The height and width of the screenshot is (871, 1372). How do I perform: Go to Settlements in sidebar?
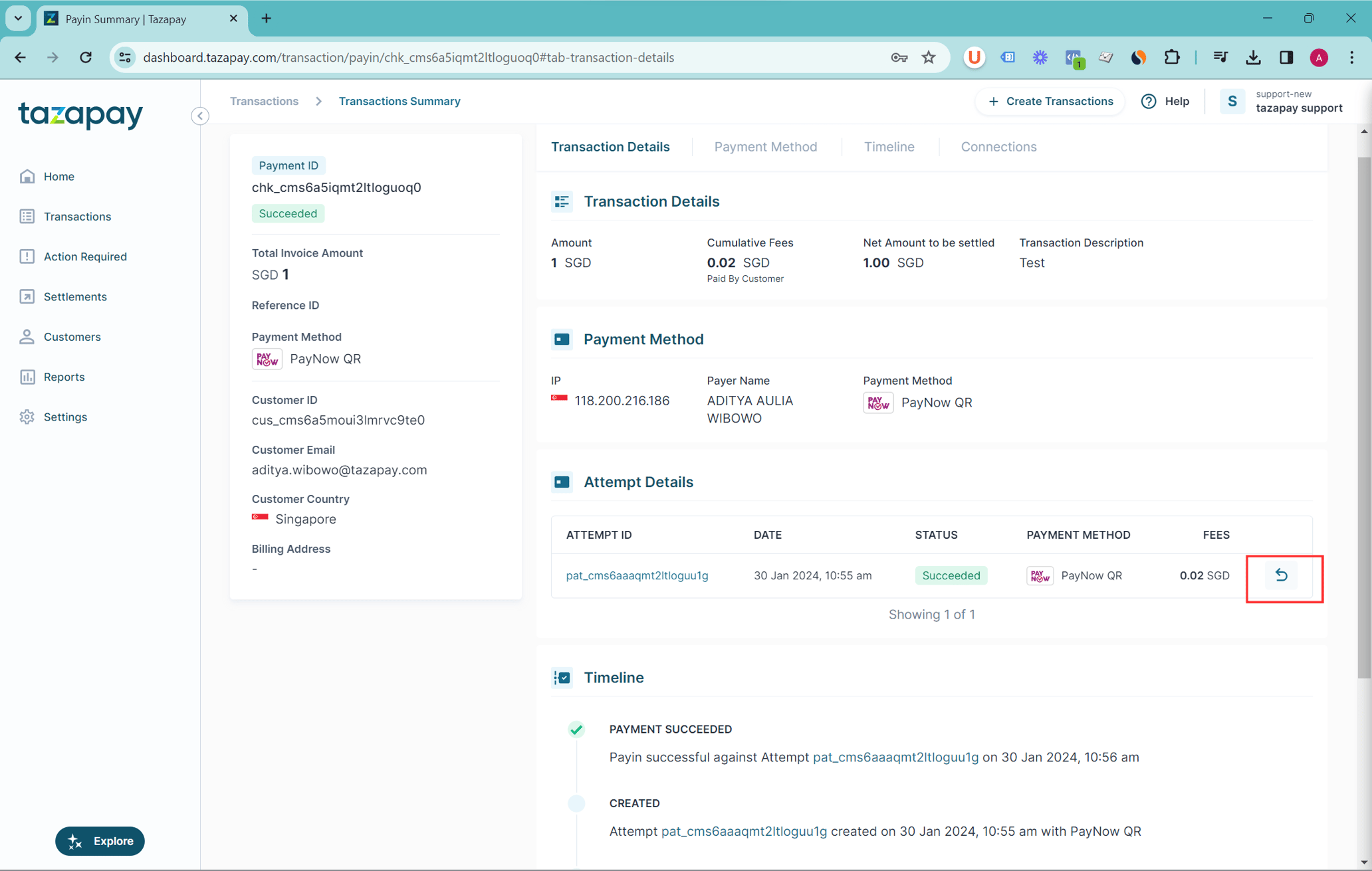click(74, 297)
